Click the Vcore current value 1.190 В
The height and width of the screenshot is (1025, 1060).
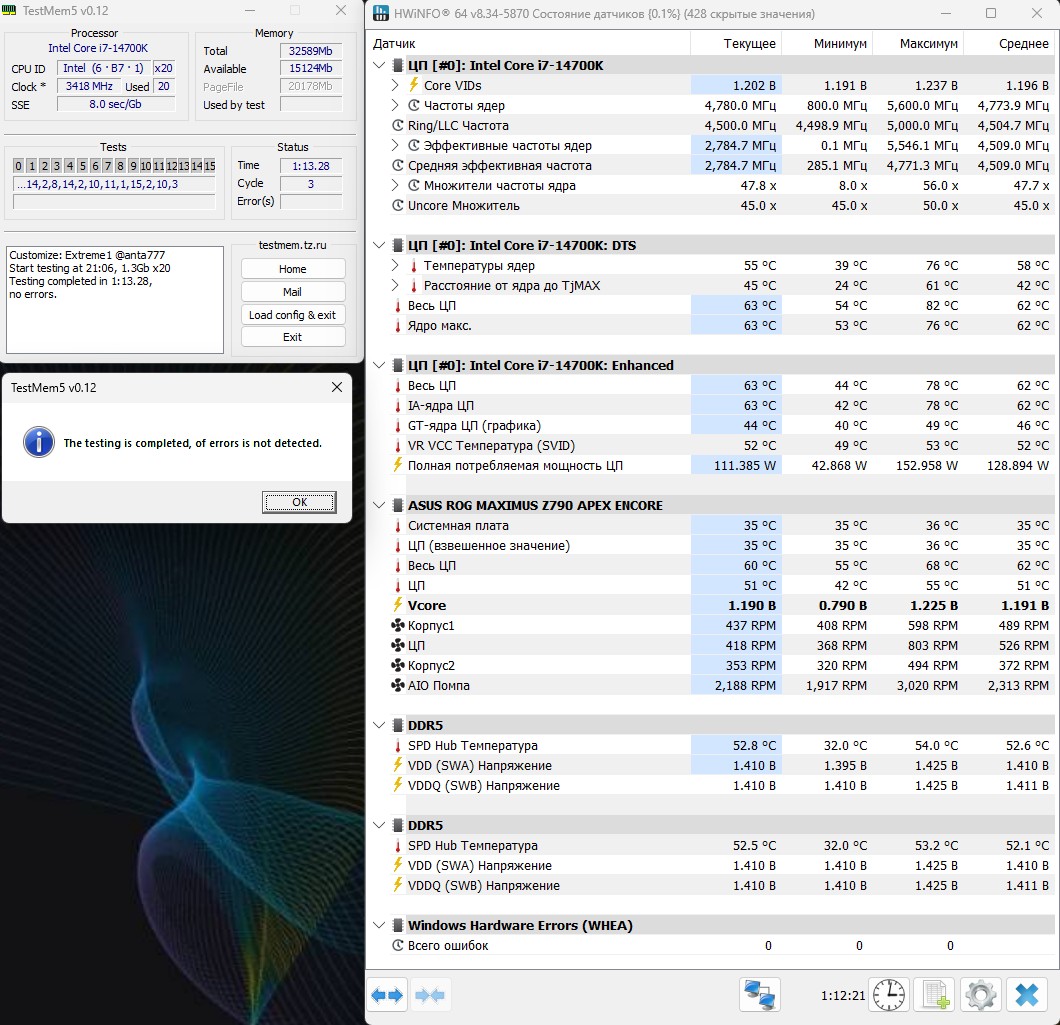752,605
